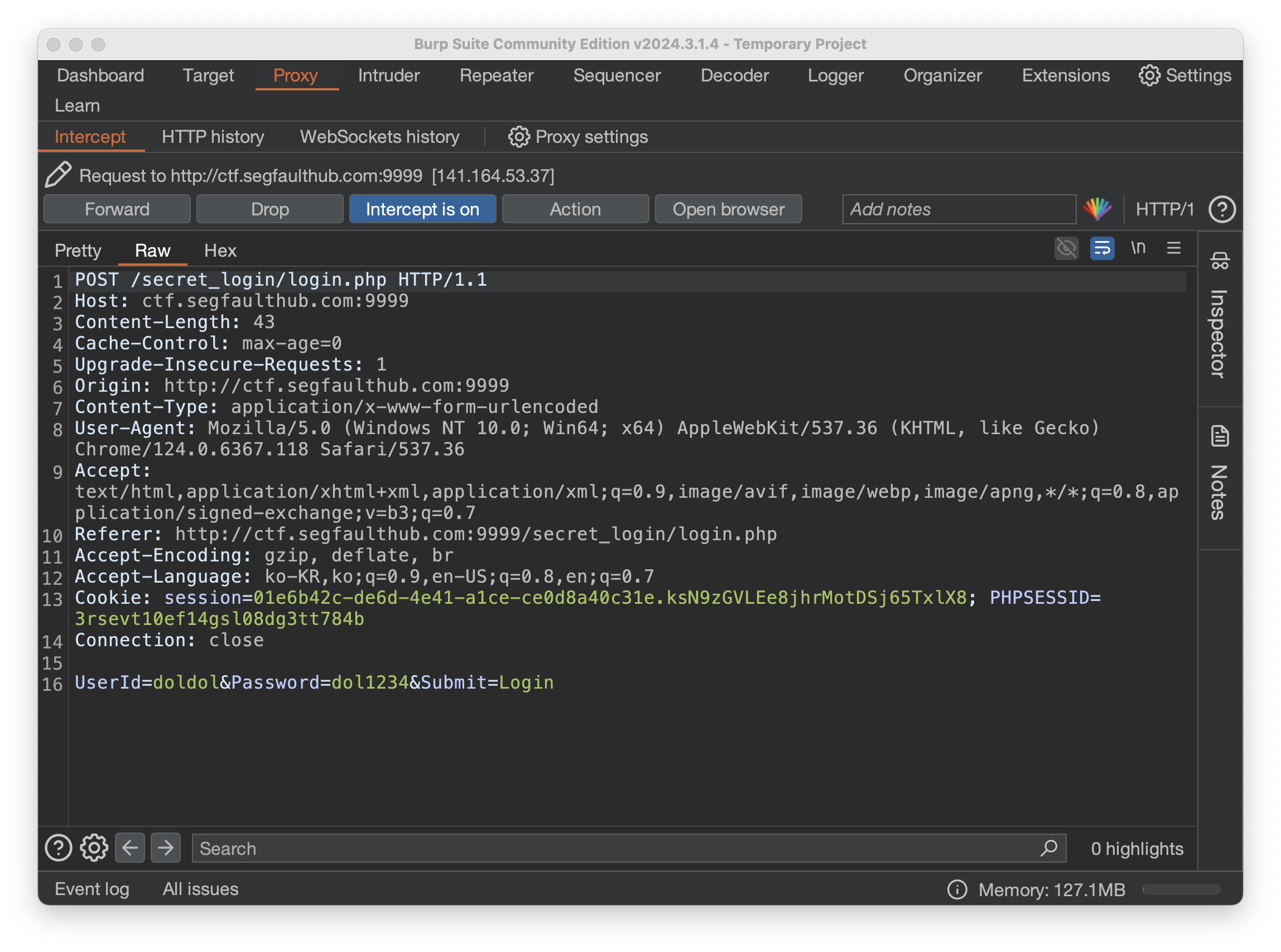Open the Repeater tab
Viewport: 1281px width, 952px height.
pyautogui.click(x=496, y=75)
